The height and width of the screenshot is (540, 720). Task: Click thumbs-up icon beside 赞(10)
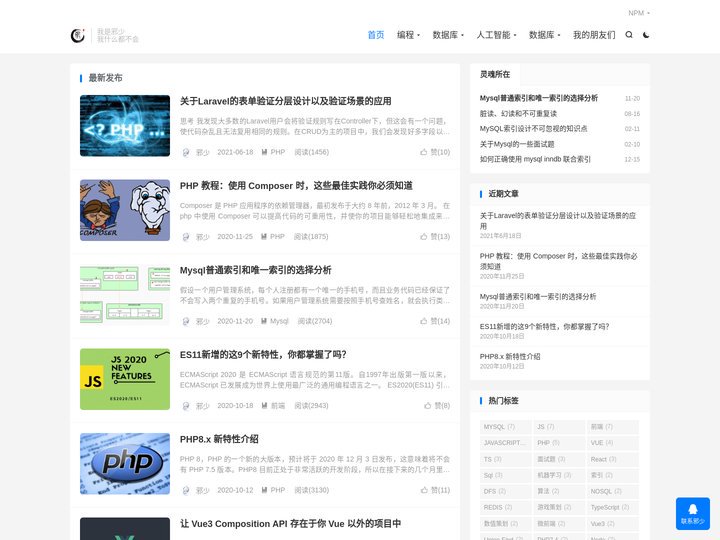tap(423, 152)
